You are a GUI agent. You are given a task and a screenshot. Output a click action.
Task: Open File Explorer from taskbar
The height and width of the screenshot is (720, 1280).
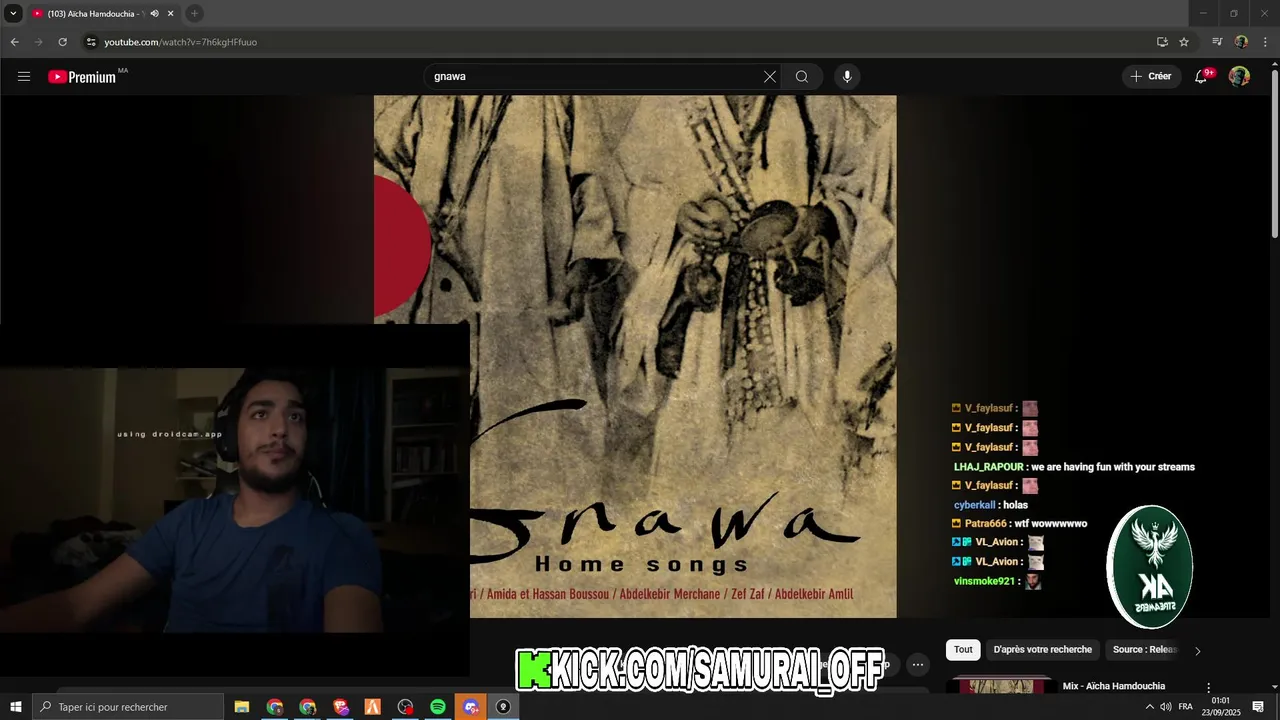[x=242, y=707]
